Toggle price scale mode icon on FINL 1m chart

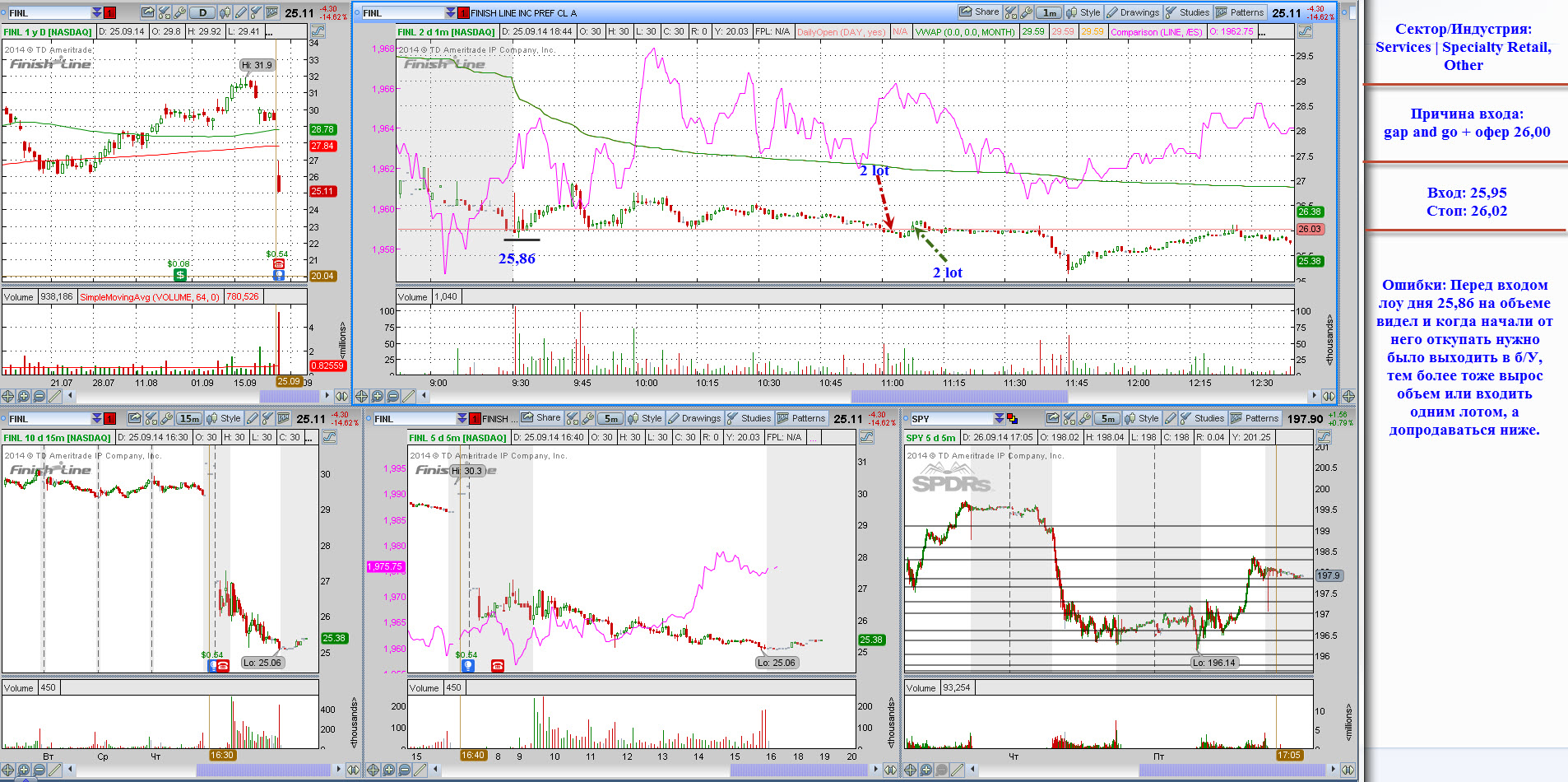[x=1306, y=31]
